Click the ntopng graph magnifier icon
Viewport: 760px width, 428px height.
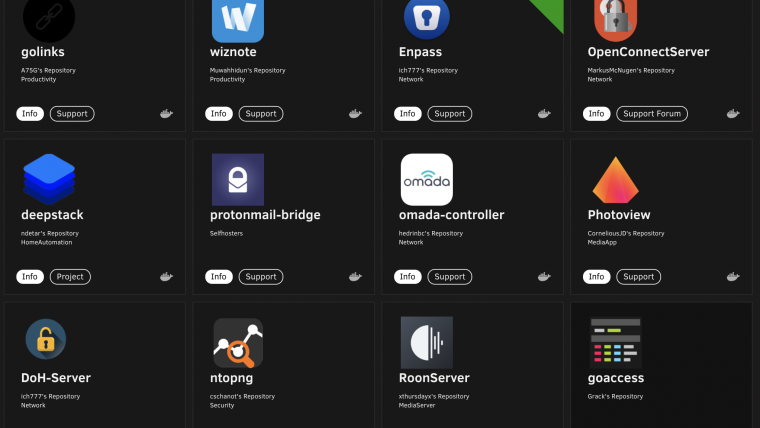(x=238, y=343)
